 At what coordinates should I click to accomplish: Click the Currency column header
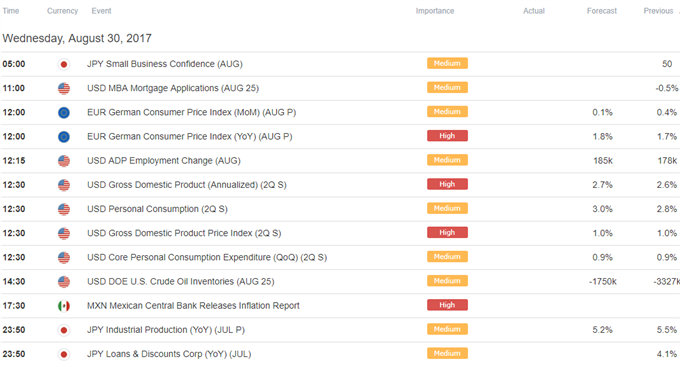click(x=62, y=11)
